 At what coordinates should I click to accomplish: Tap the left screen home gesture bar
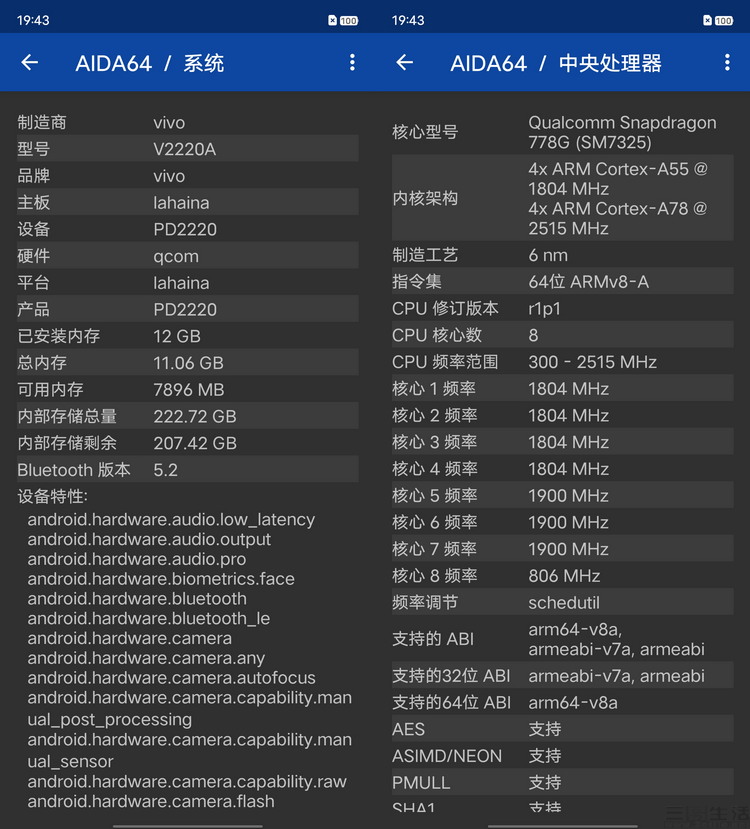coord(188,825)
